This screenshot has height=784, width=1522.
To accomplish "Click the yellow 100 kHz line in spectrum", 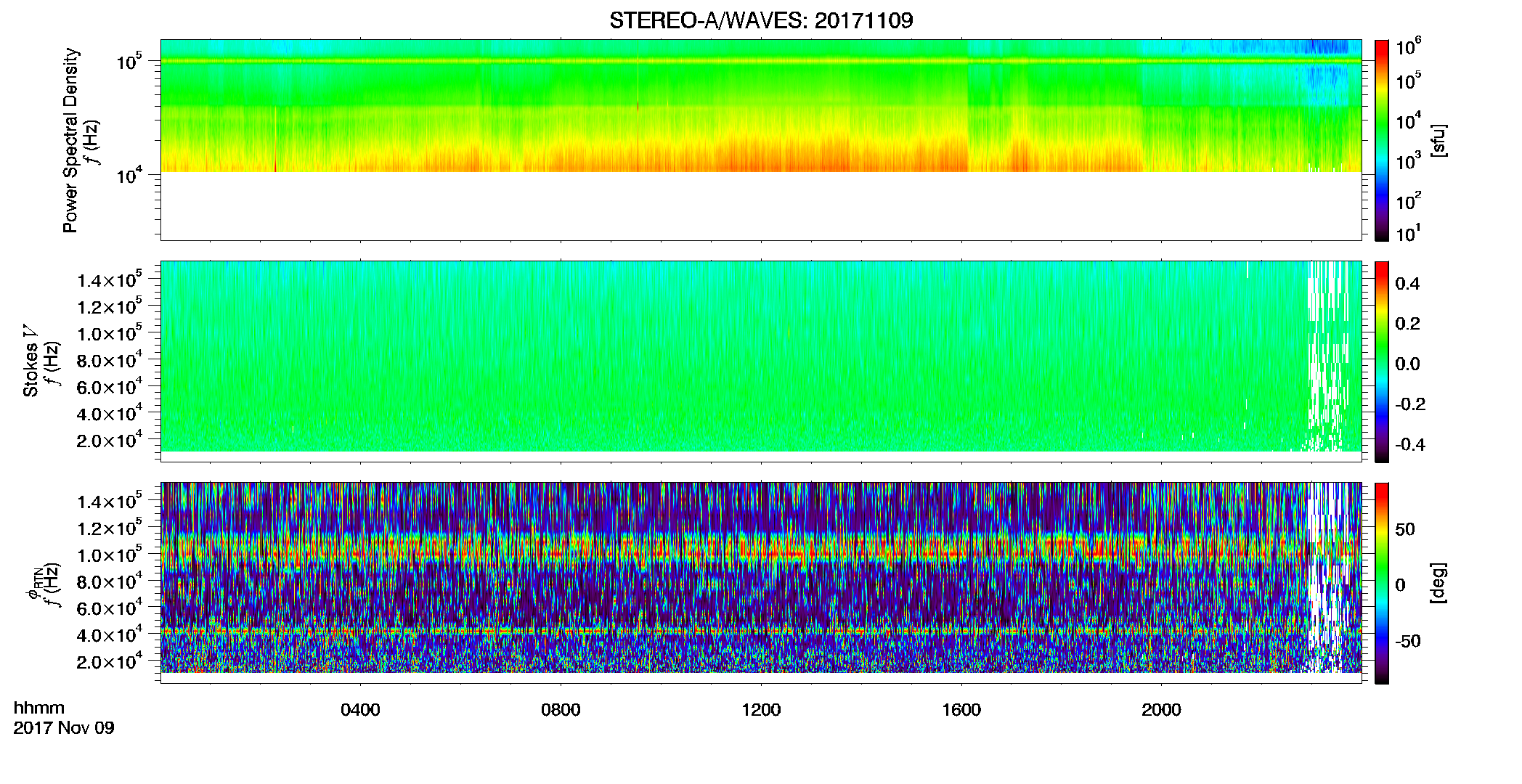I will (x=760, y=61).
